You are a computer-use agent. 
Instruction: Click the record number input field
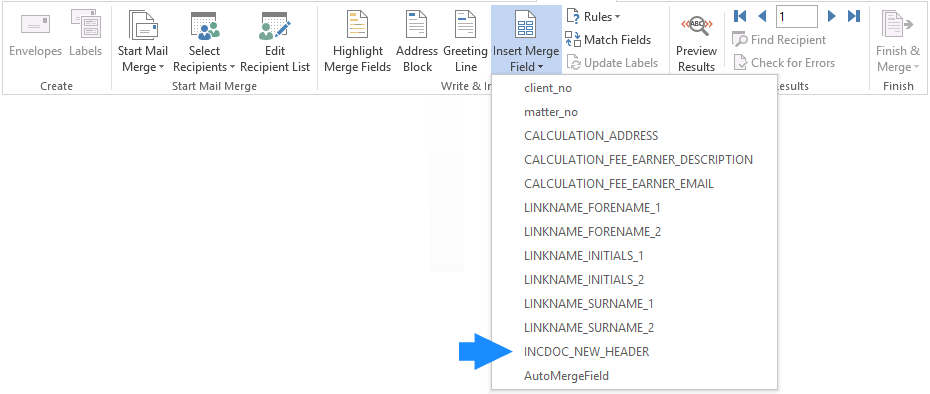797,16
